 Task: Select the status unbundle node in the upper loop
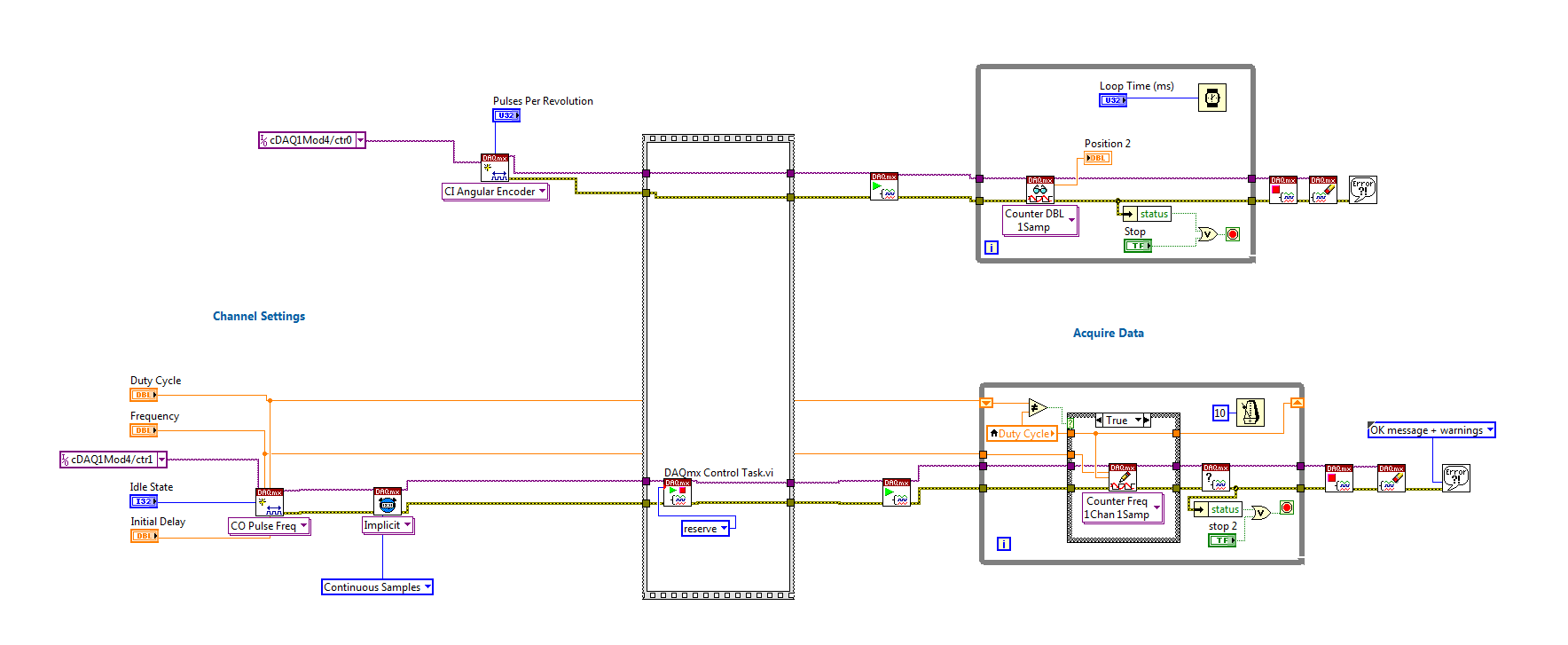coord(1147,214)
